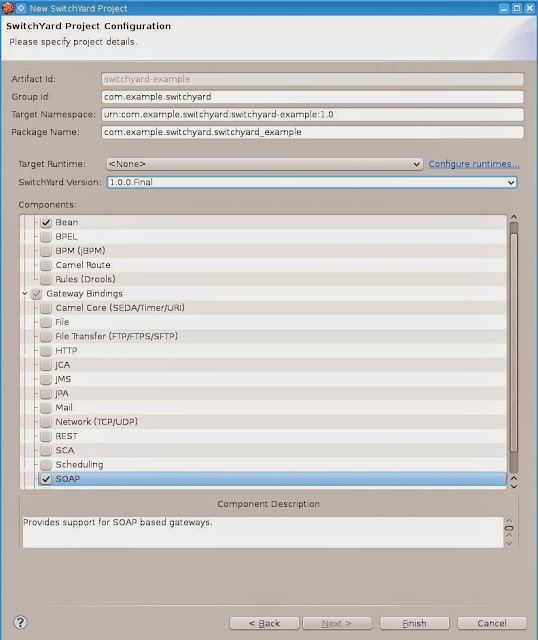The image size is (538, 640).
Task: Click the Components list vertical scrollbar
Action: pos(514,347)
